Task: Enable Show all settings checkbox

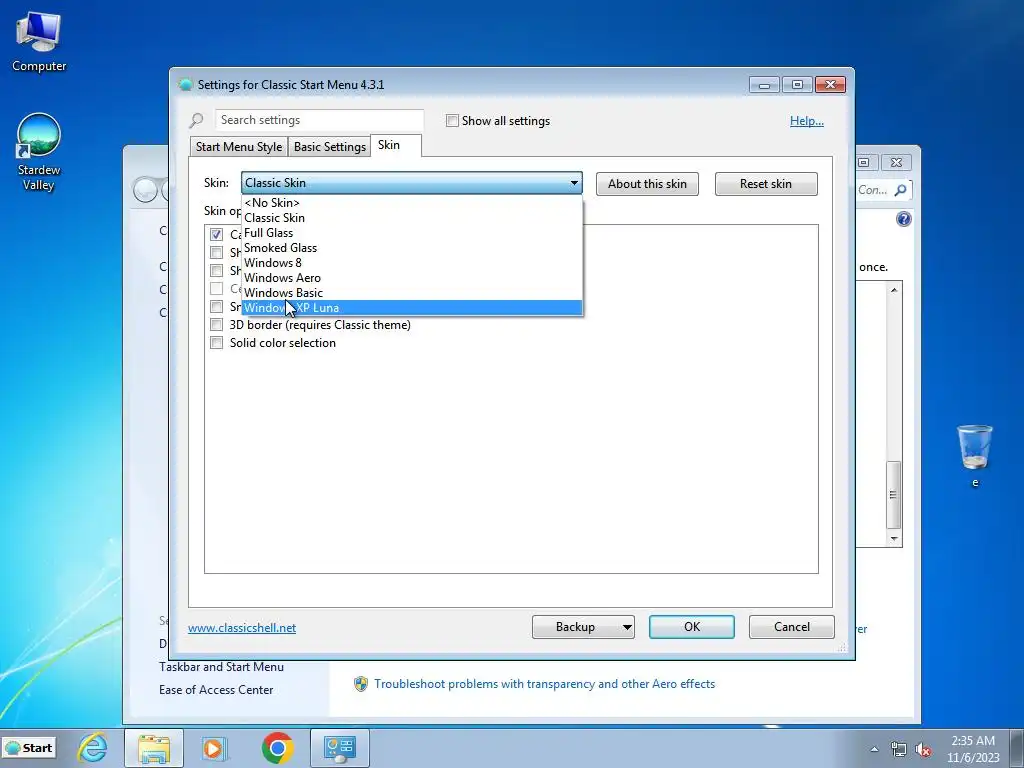Action: (x=452, y=120)
